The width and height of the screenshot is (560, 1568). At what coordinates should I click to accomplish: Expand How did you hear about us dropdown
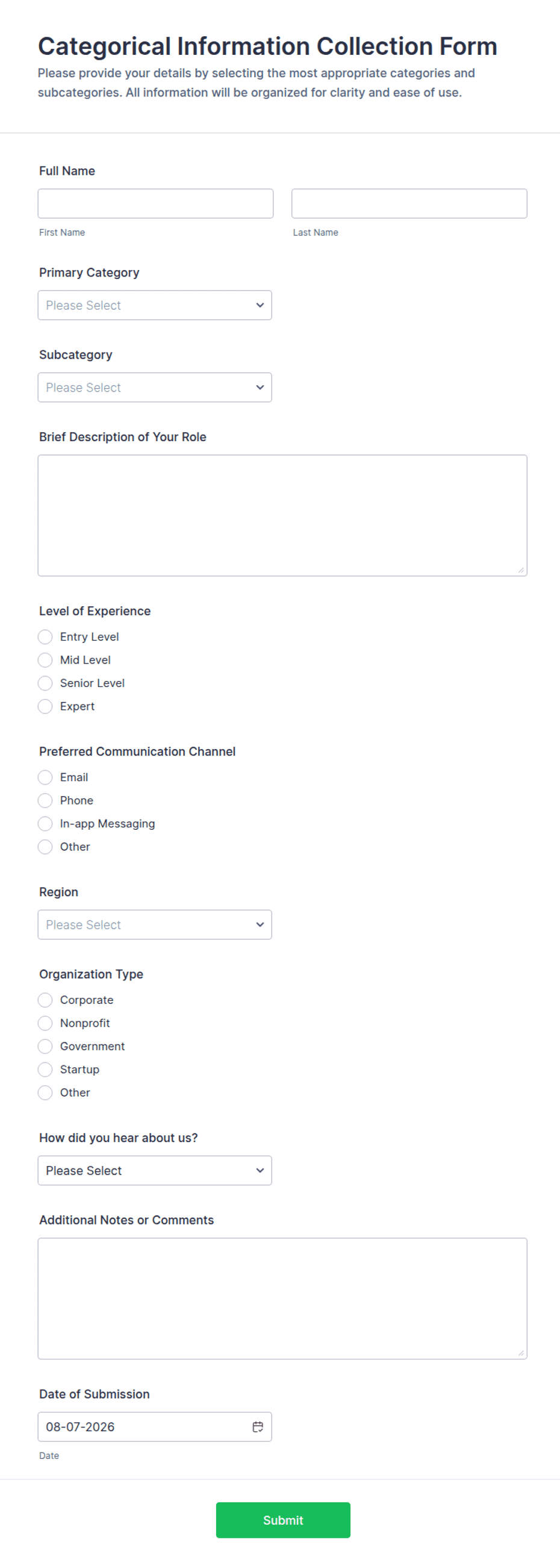point(155,1170)
